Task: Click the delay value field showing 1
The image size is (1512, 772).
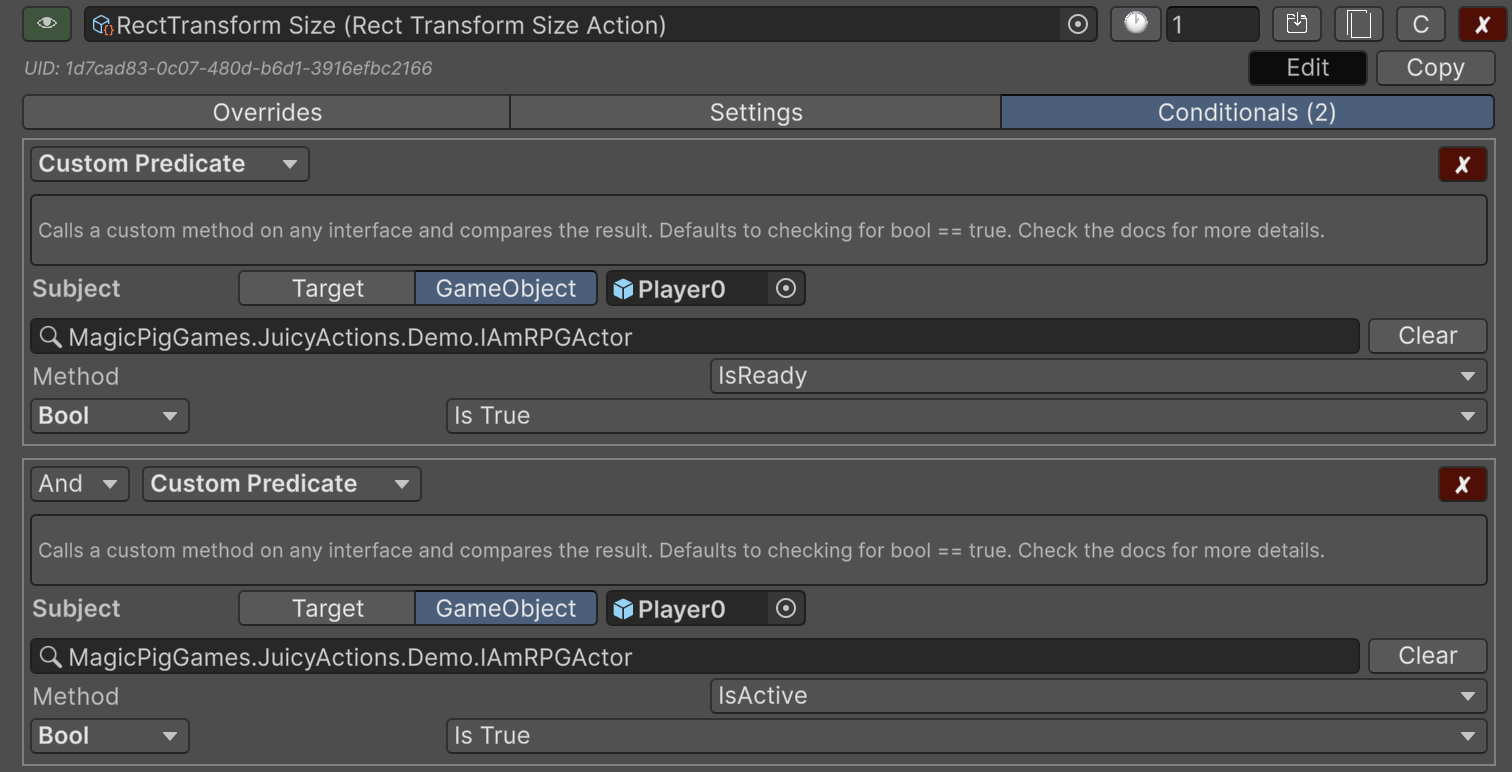Action: tap(1211, 25)
